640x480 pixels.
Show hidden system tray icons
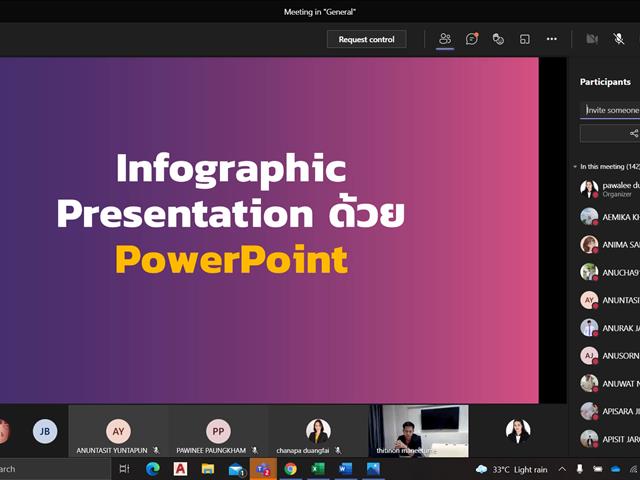point(562,469)
